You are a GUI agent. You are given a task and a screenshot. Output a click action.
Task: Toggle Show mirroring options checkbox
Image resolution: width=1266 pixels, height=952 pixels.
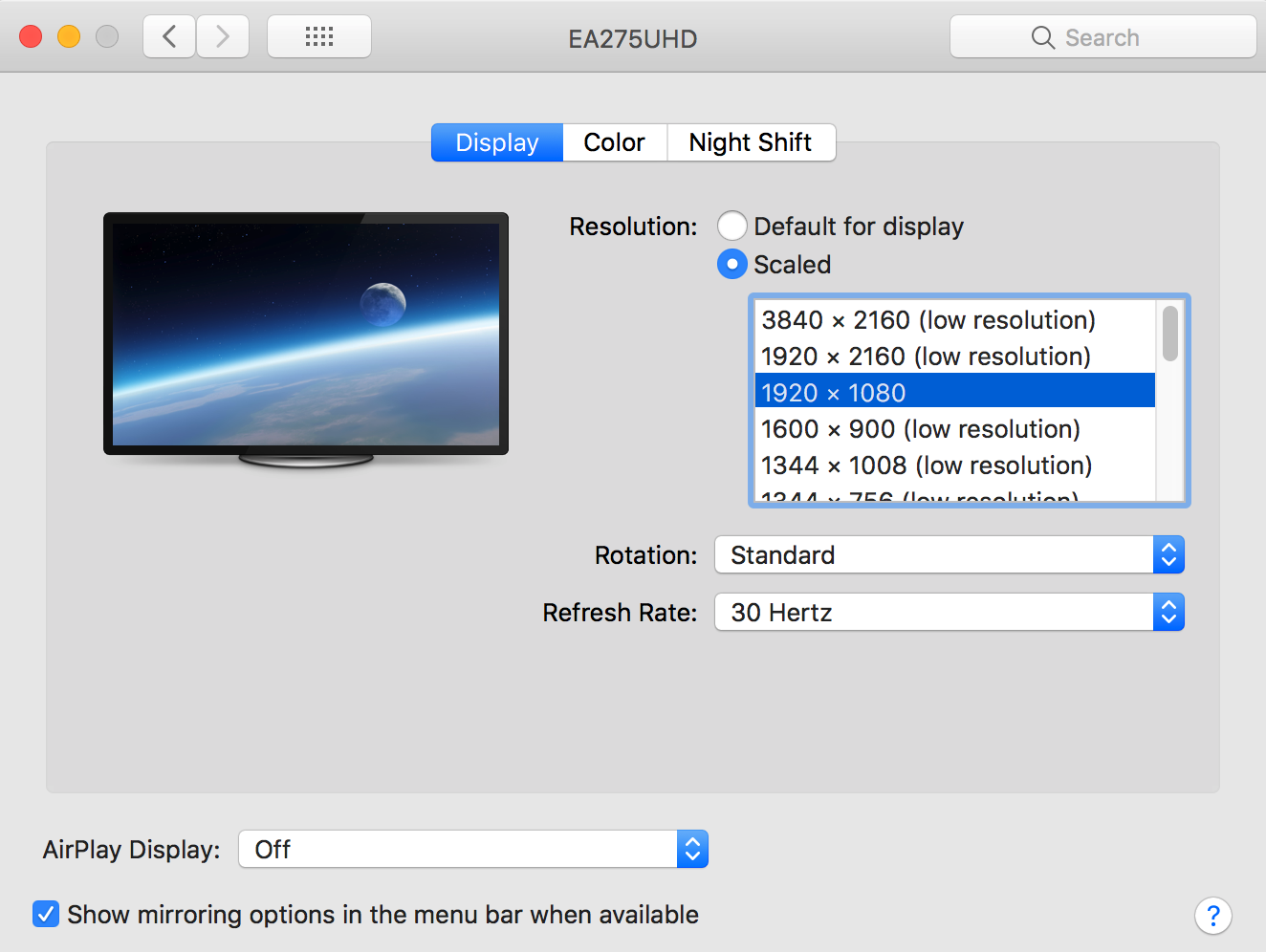[46, 914]
